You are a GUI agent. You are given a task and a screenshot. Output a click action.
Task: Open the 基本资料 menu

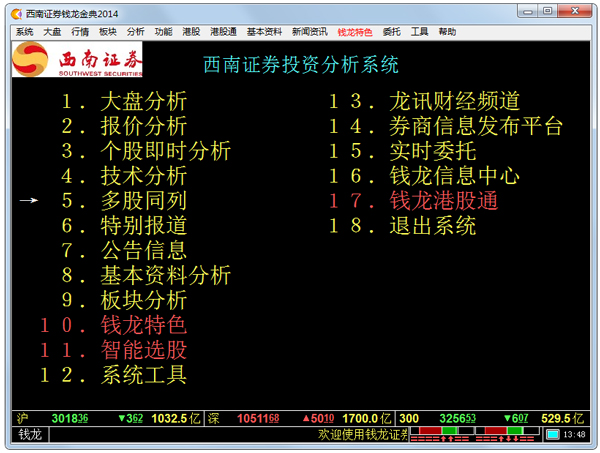pos(264,32)
